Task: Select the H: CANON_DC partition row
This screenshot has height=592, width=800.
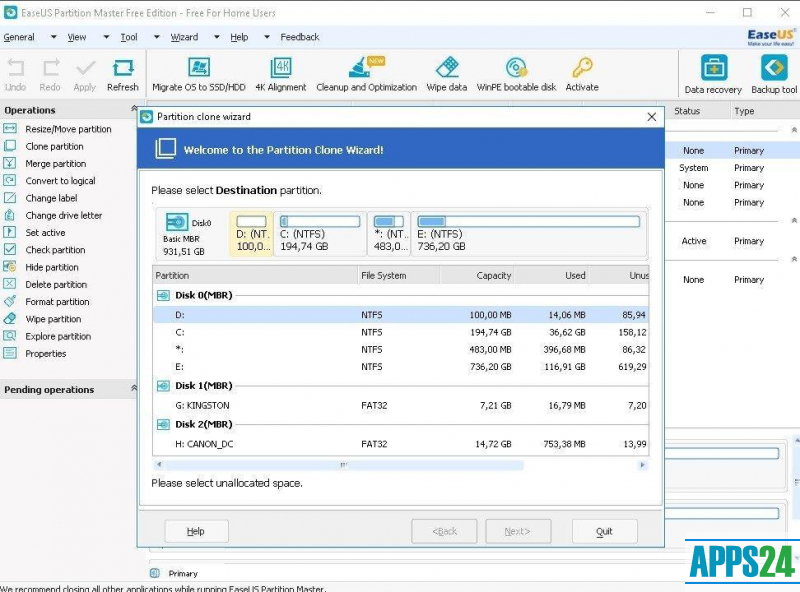Action: coord(401,445)
